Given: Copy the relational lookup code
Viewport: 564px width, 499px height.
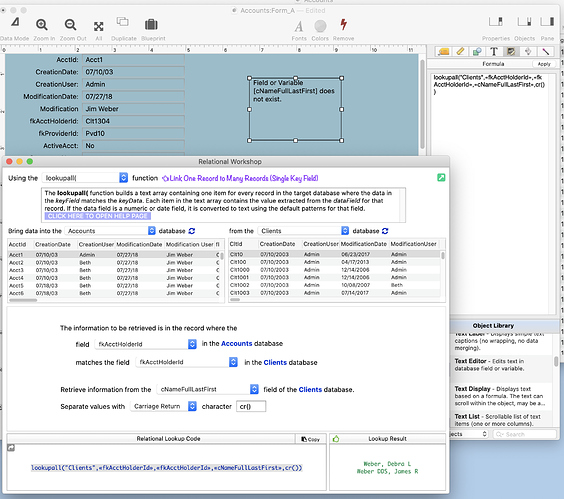Looking at the screenshot, I should (x=310, y=439).
